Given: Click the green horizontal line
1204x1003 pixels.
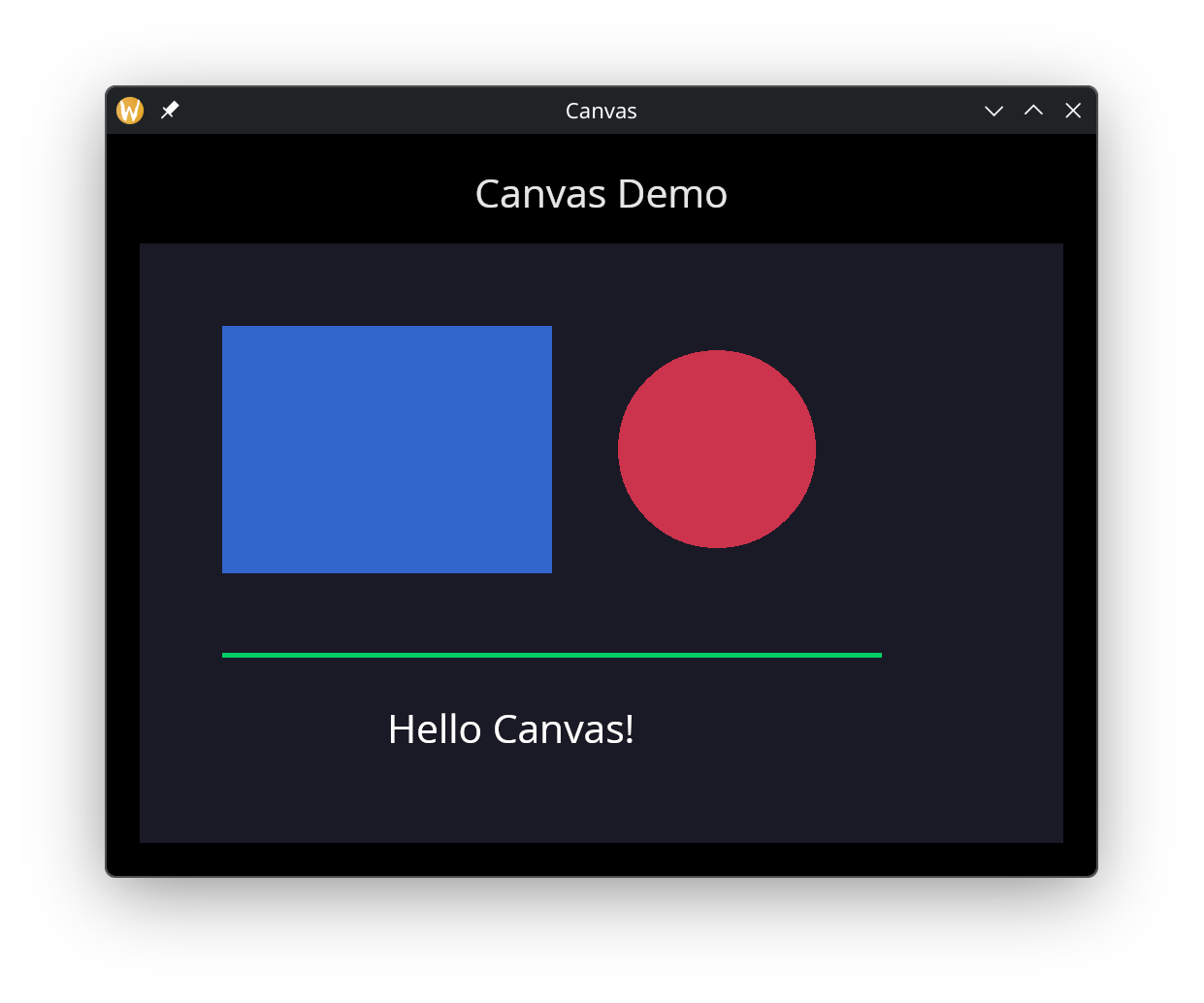Looking at the screenshot, I should (551, 655).
